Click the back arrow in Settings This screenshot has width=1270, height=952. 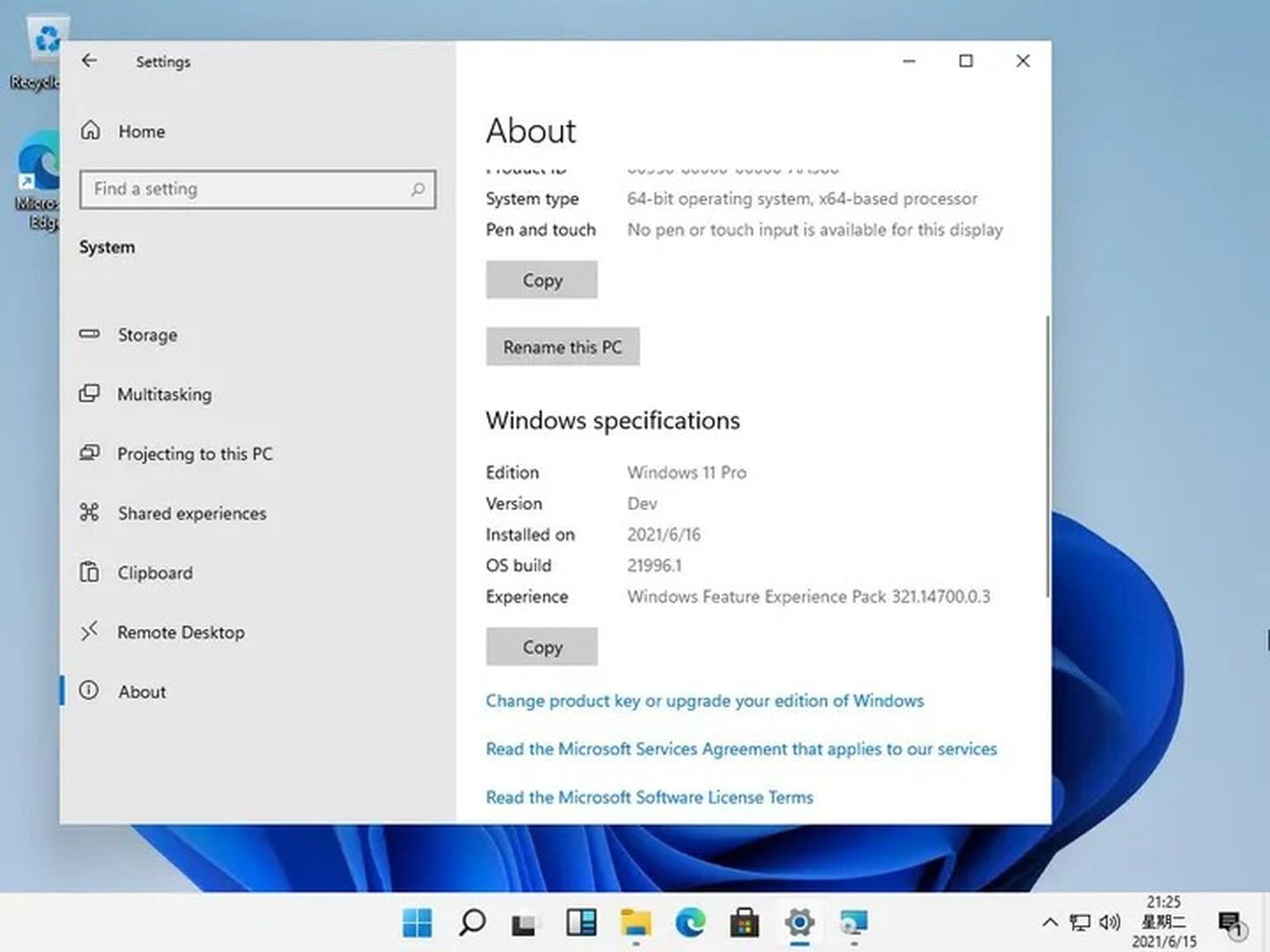coord(89,60)
